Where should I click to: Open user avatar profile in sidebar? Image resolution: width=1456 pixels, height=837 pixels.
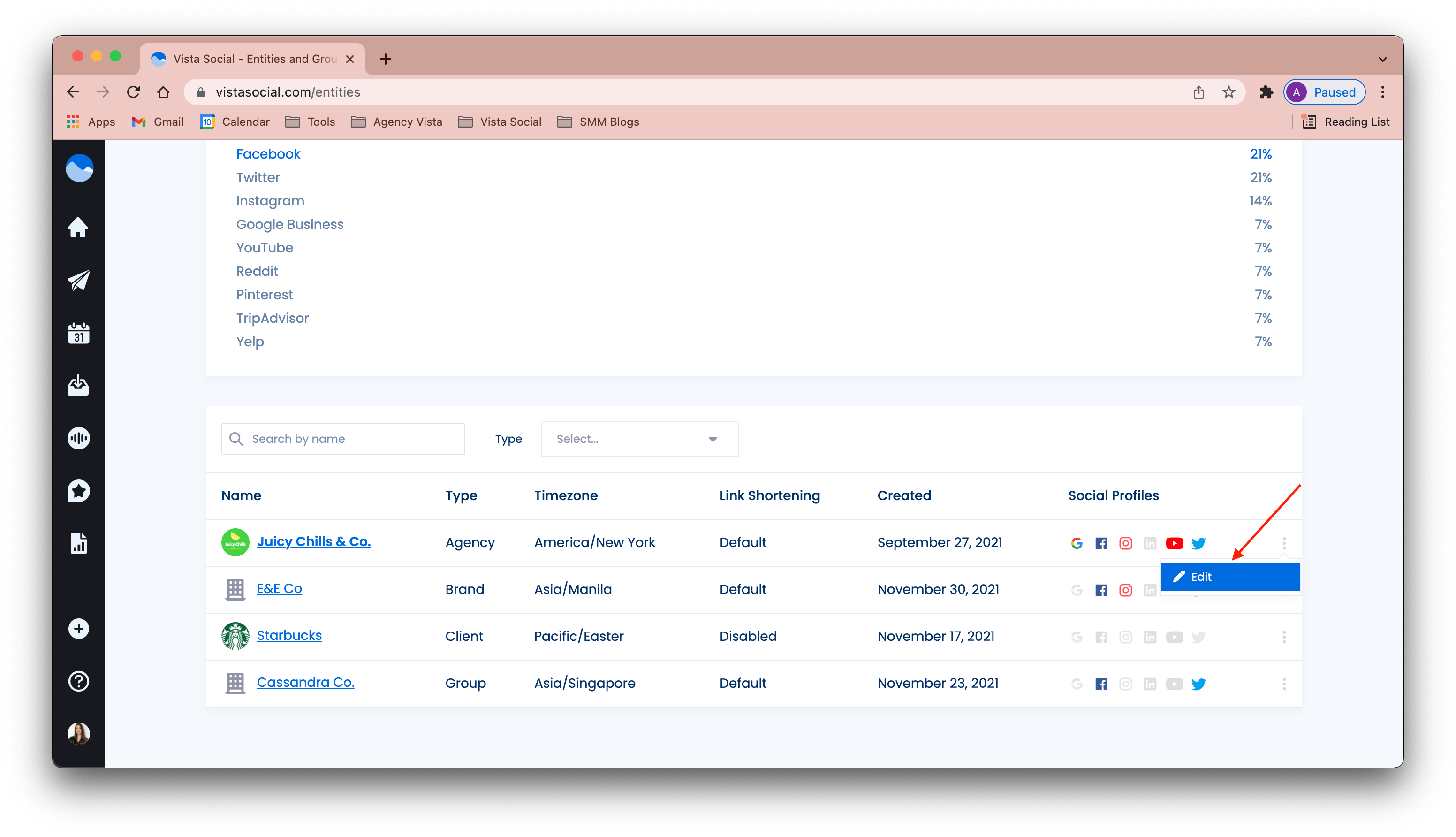(x=79, y=733)
